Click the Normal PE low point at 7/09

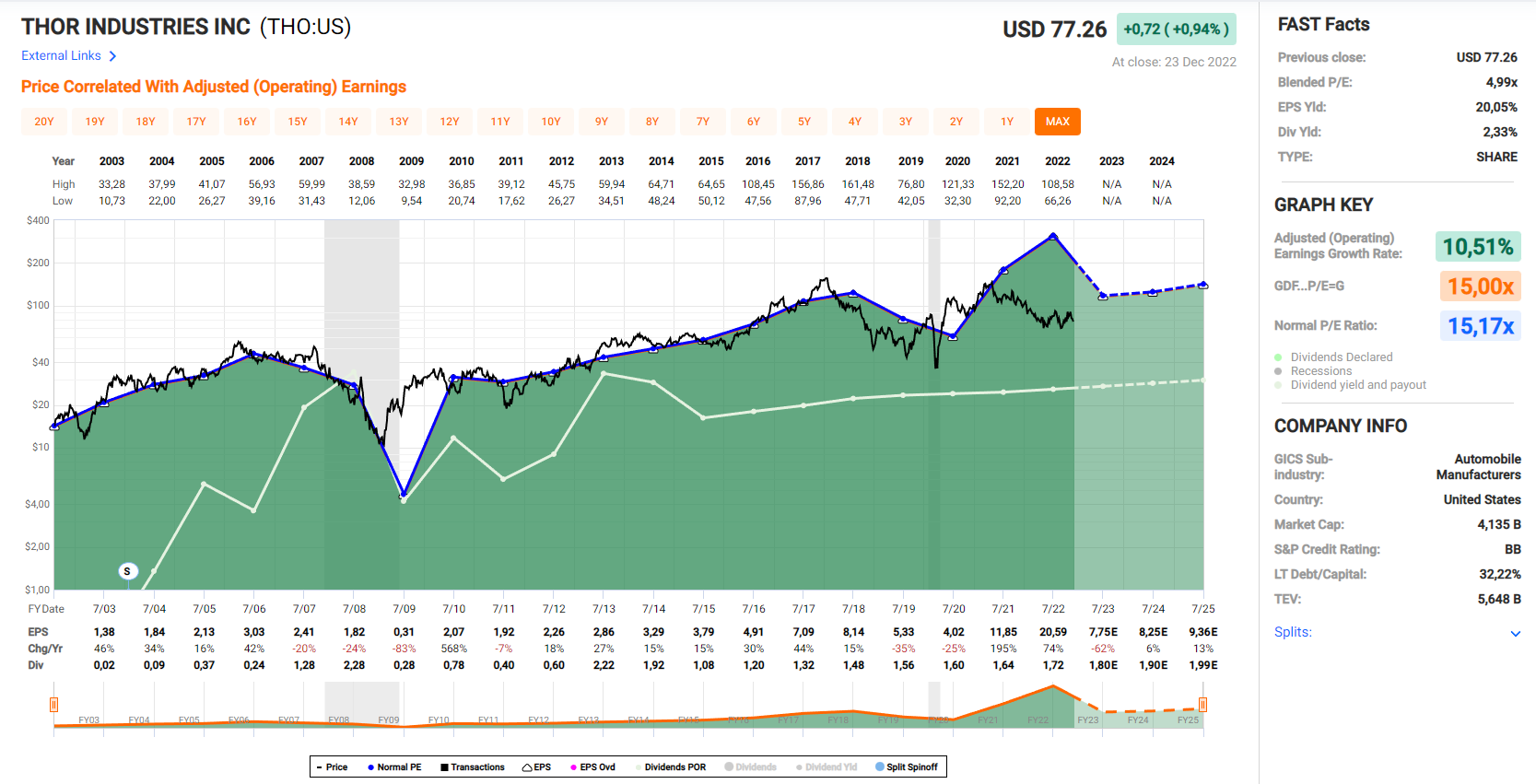click(404, 495)
